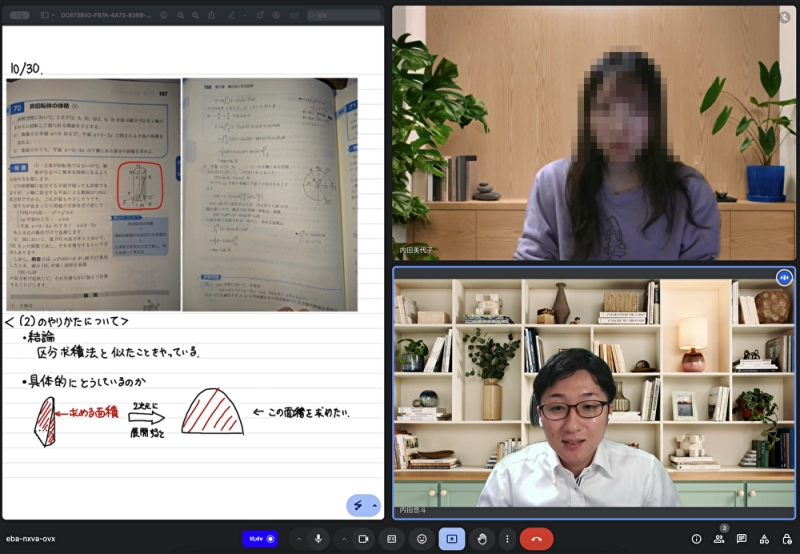The width and height of the screenshot is (800, 554).
Task: Turn off the camera in Meet bar
Action: (x=363, y=539)
